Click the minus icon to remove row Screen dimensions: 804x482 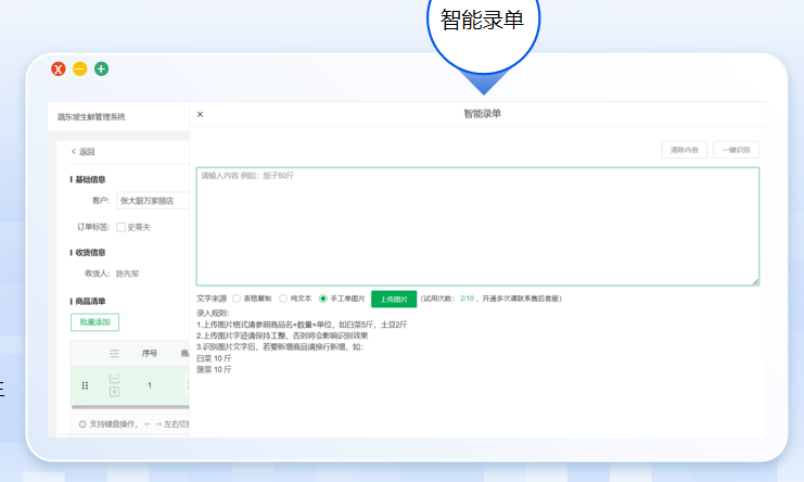click(115, 378)
